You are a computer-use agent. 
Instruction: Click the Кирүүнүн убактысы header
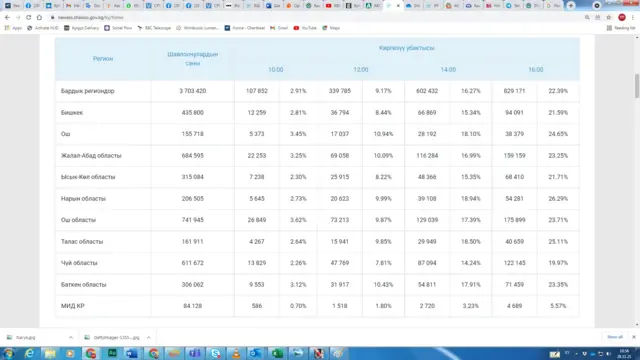407,48
